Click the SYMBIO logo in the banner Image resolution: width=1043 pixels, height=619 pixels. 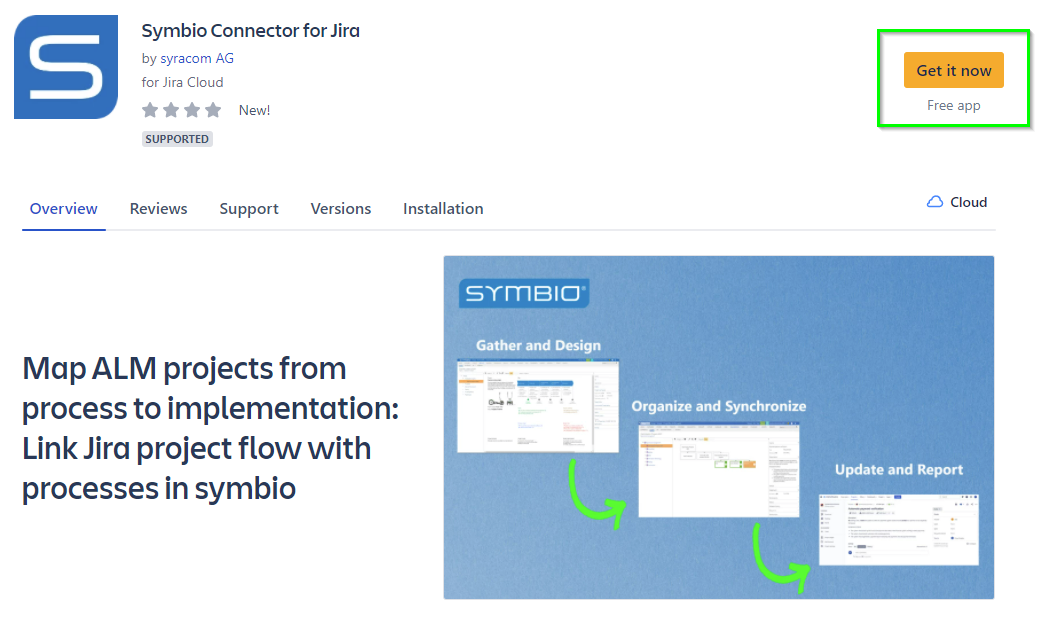pyautogui.click(x=524, y=293)
